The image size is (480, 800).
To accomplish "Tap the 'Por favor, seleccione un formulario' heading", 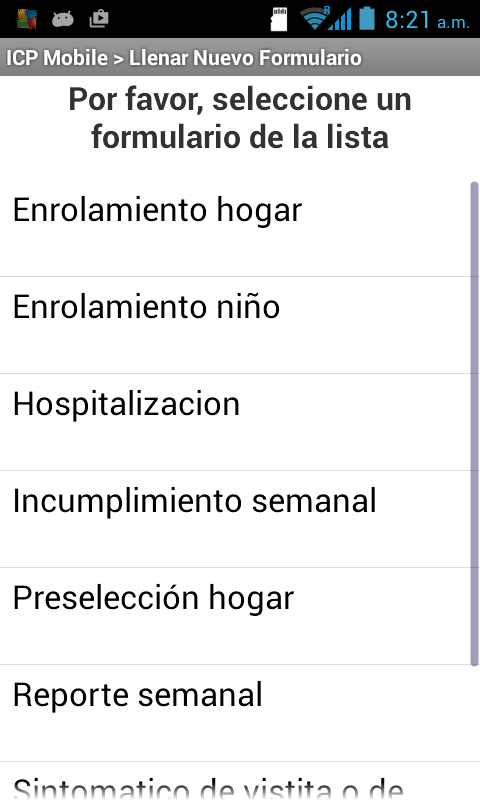I will (240, 118).
